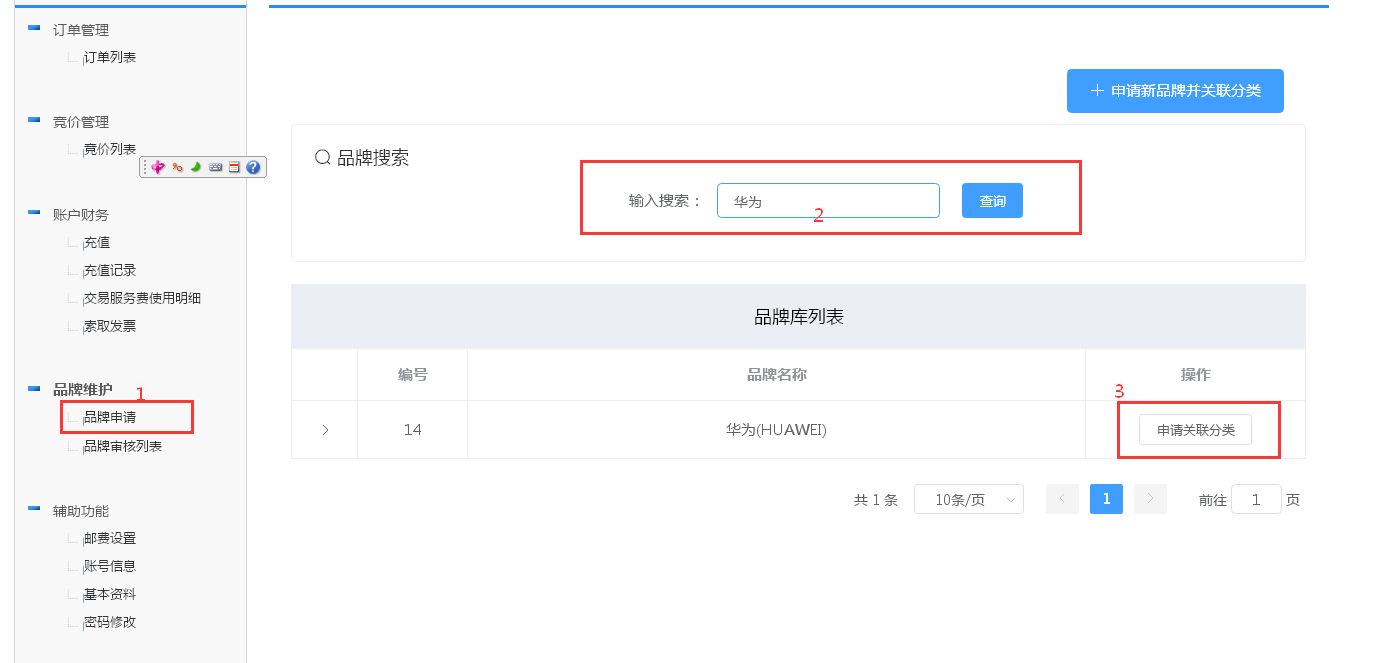Click the 辅助功能 group label
The width and height of the screenshot is (1373, 663).
pos(81,510)
